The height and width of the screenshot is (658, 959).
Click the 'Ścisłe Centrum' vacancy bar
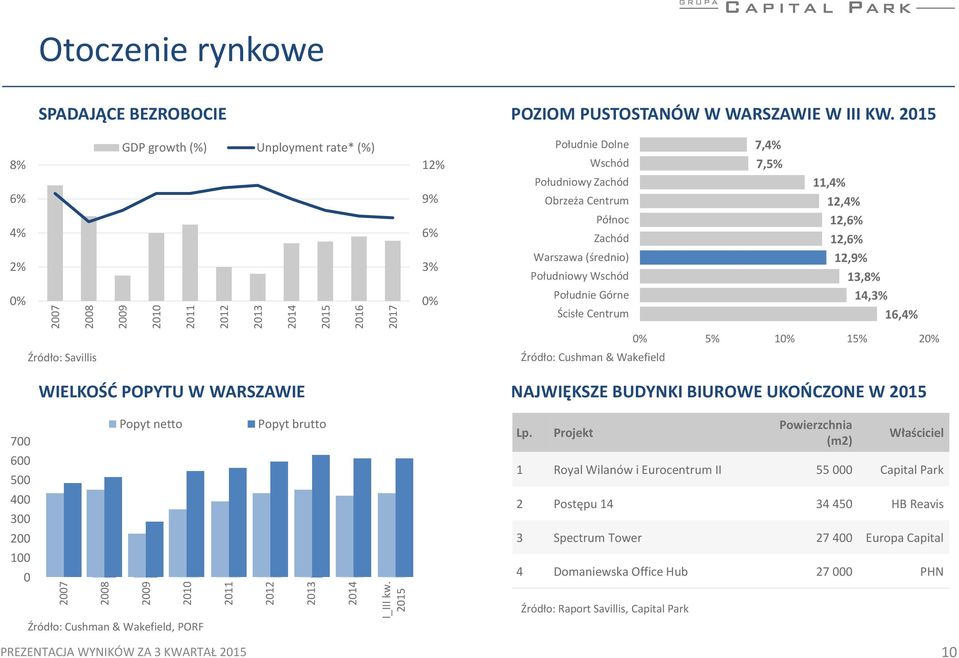pyautogui.click(x=758, y=314)
